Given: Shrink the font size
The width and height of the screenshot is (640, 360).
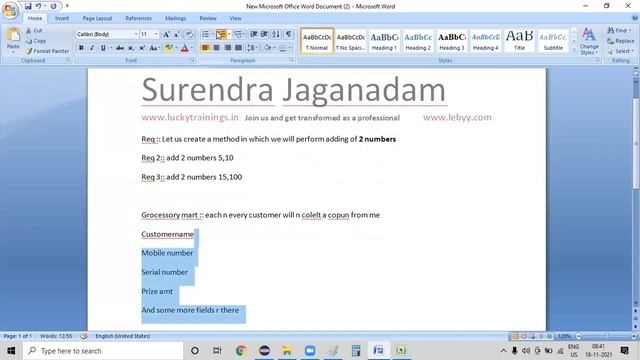Looking at the screenshot, I should click(x=176, y=35).
